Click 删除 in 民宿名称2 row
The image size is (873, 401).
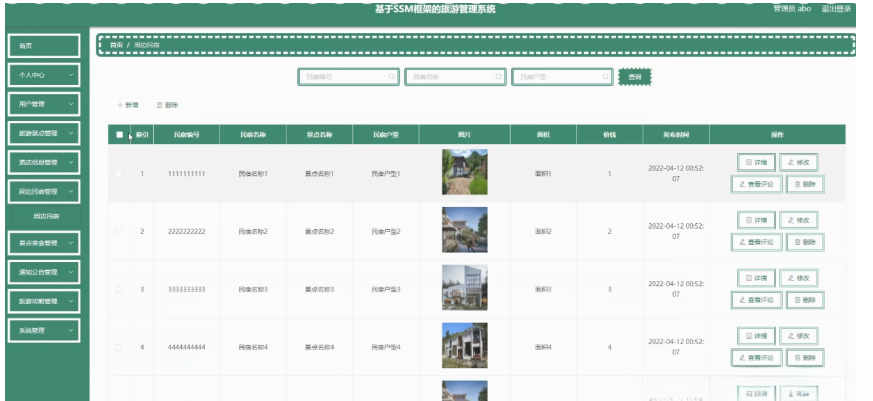(805, 242)
